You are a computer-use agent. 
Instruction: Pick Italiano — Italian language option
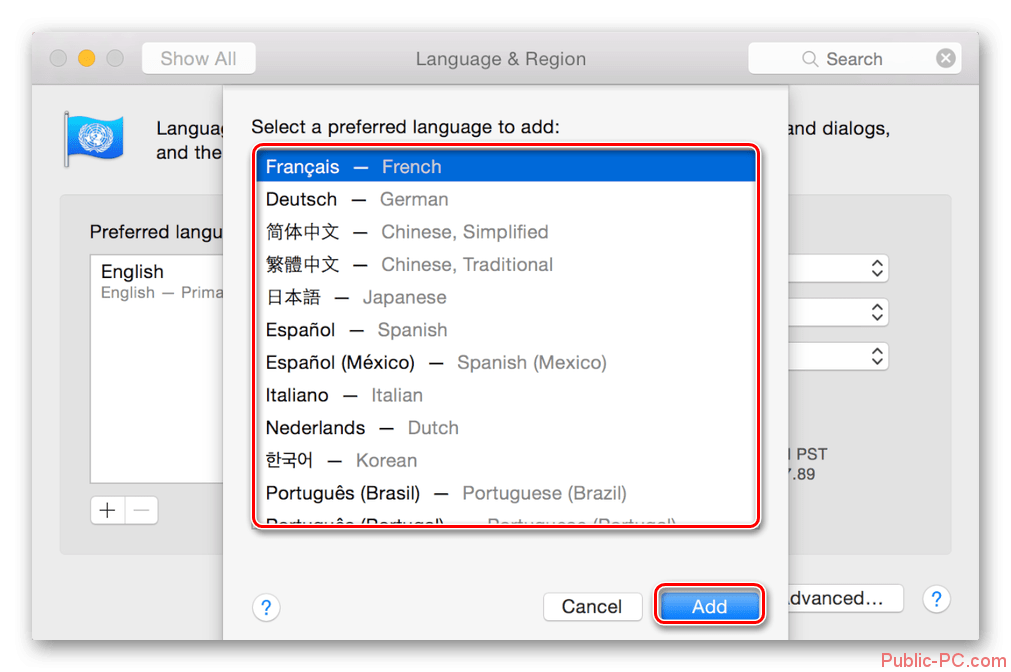[x=344, y=395]
